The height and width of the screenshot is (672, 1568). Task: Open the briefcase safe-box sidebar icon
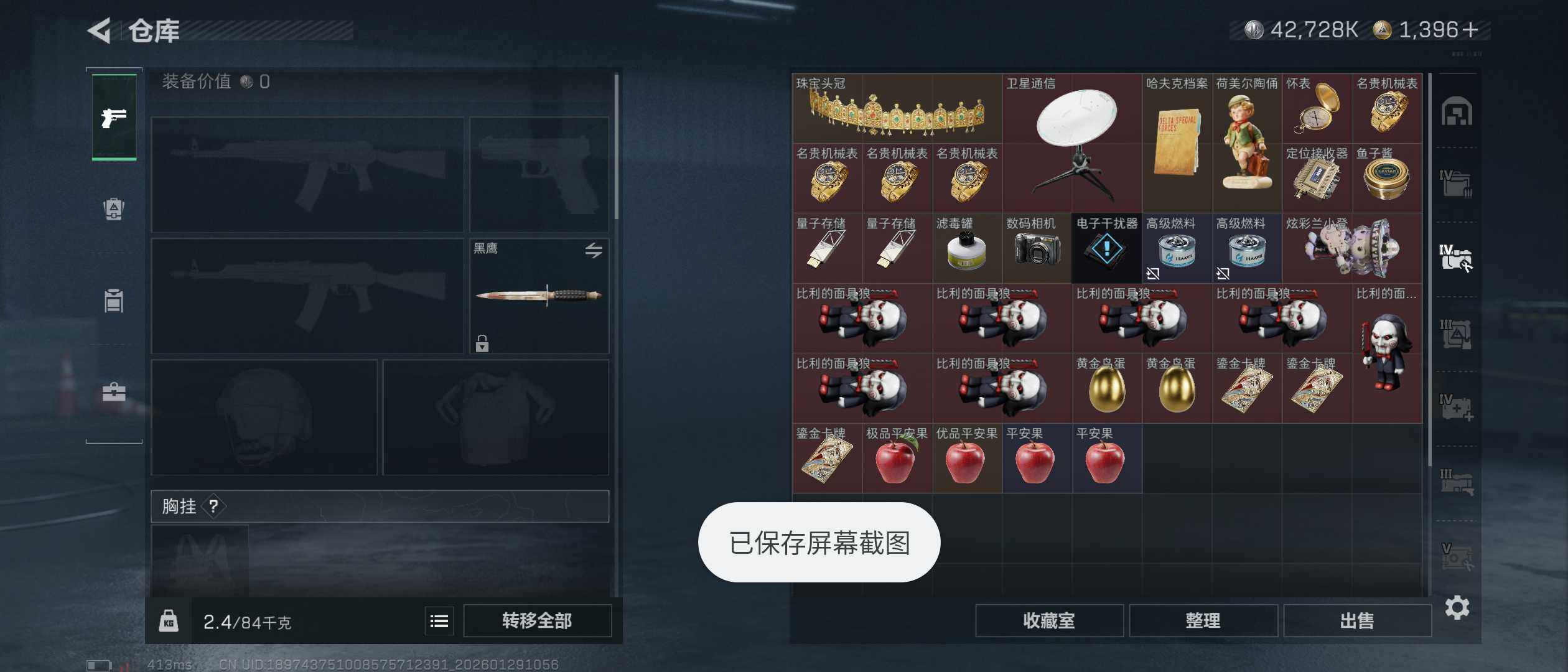tap(114, 392)
